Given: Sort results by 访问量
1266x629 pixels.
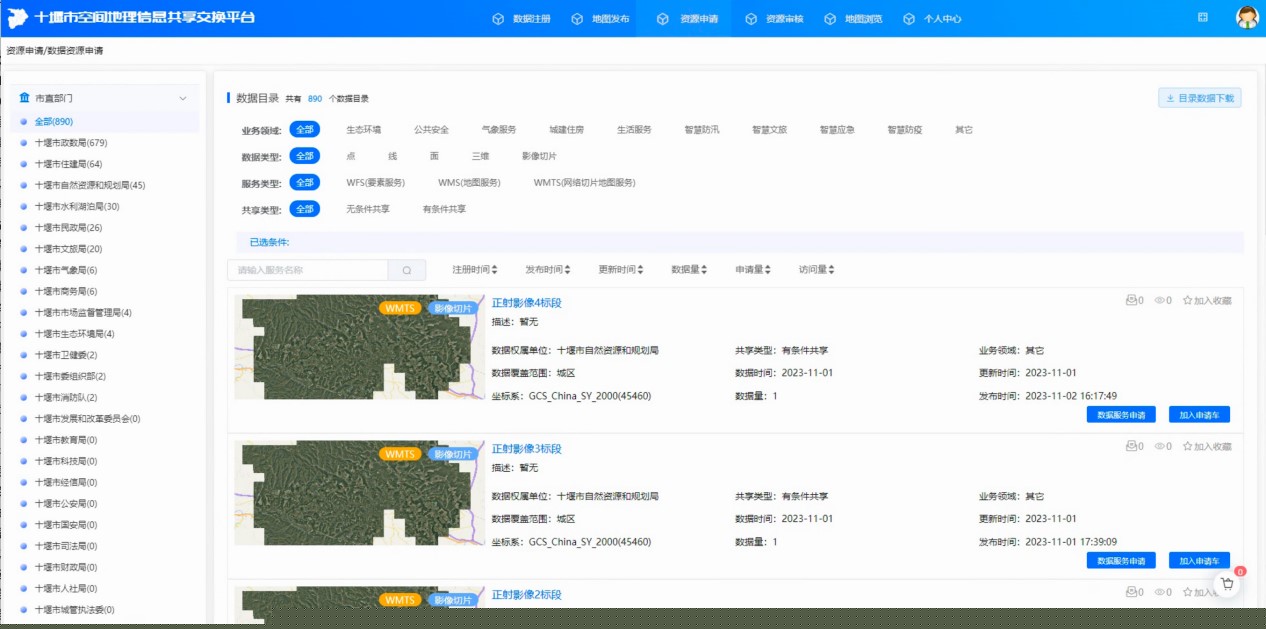Looking at the screenshot, I should (x=816, y=270).
